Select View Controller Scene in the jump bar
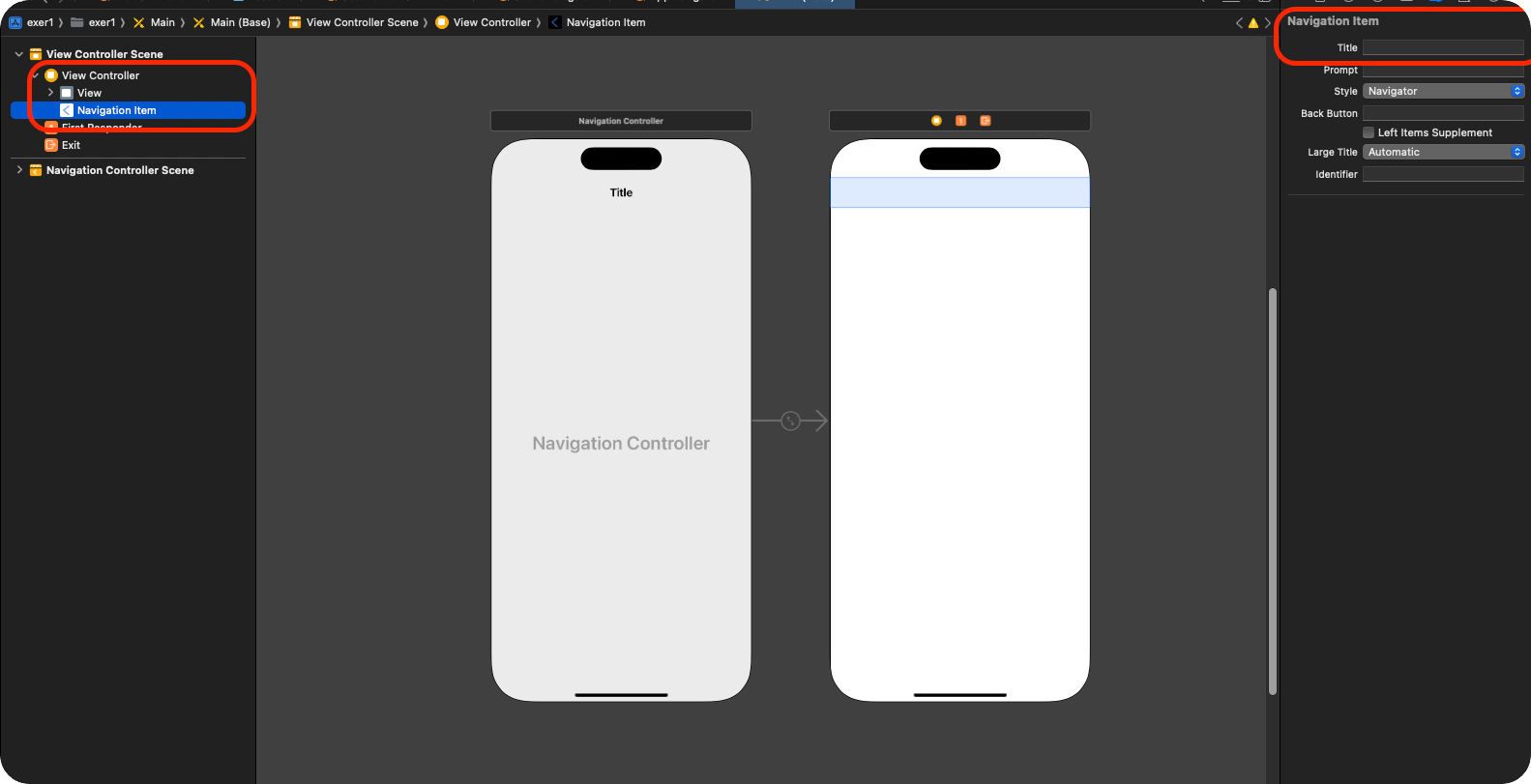The image size is (1531, 784). (x=354, y=22)
